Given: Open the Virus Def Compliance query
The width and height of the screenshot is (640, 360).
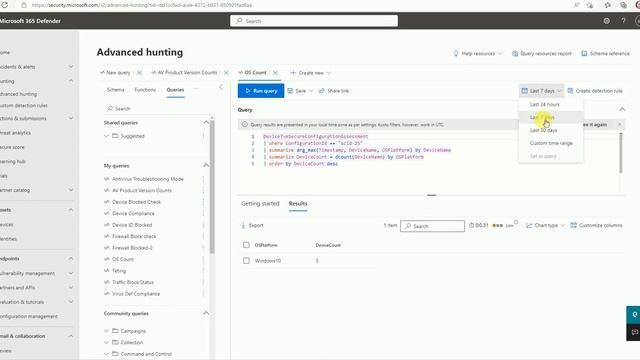Looking at the screenshot, I should pos(136,294).
